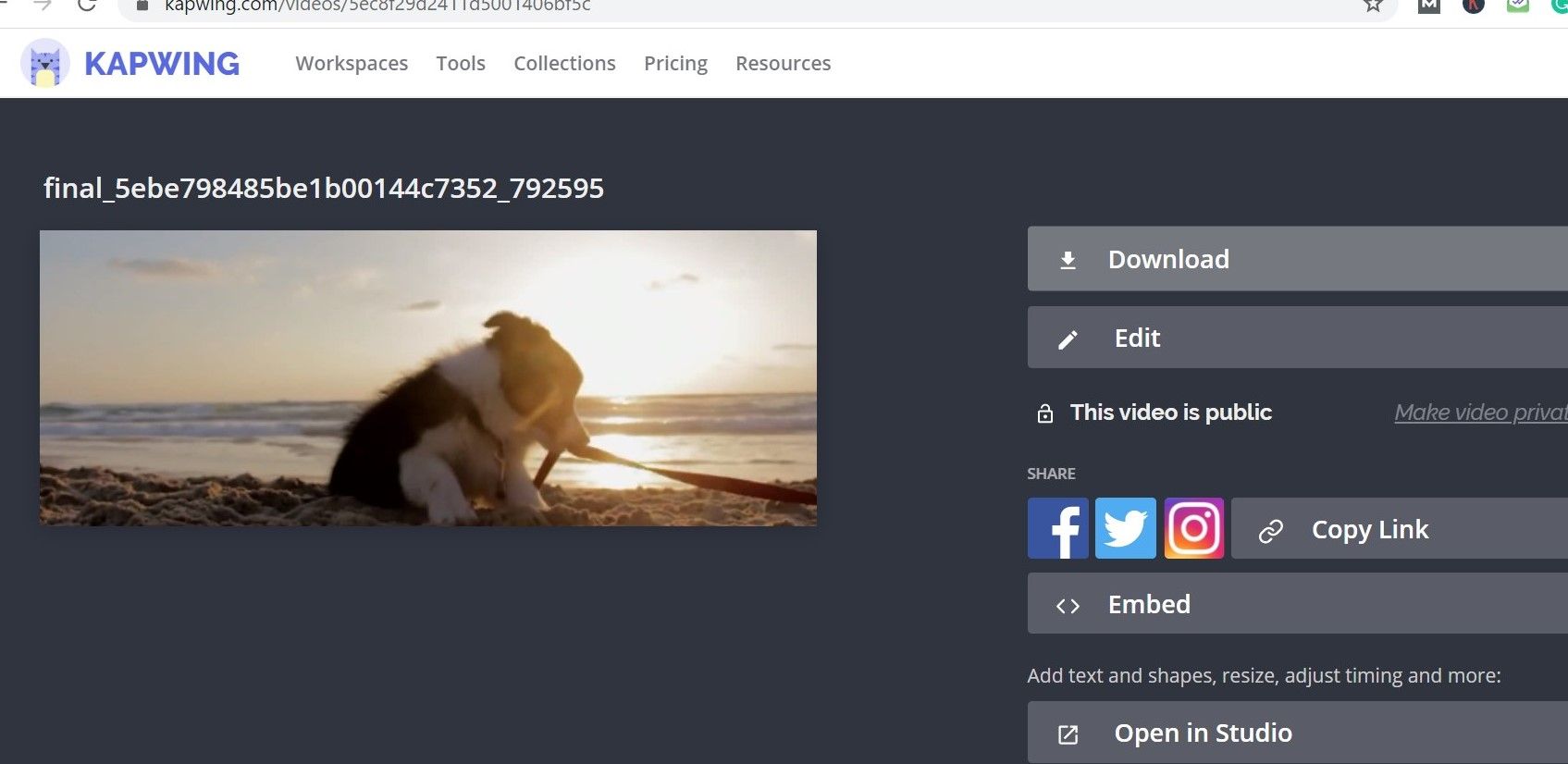Image resolution: width=1568 pixels, height=764 pixels.
Task: Go to Collections in the navbar
Action: [x=564, y=64]
